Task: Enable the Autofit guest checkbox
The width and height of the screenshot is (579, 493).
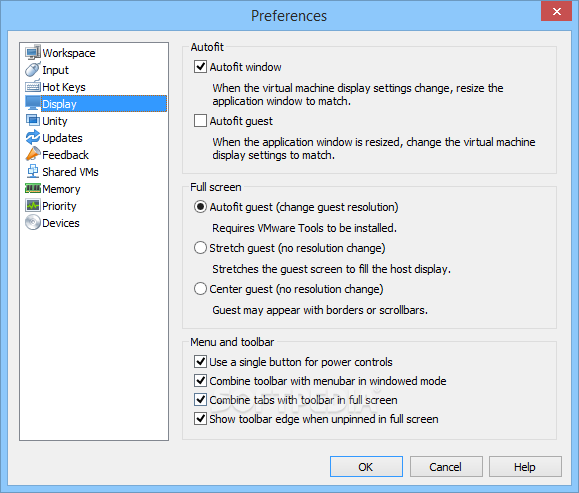Action: 200,121
